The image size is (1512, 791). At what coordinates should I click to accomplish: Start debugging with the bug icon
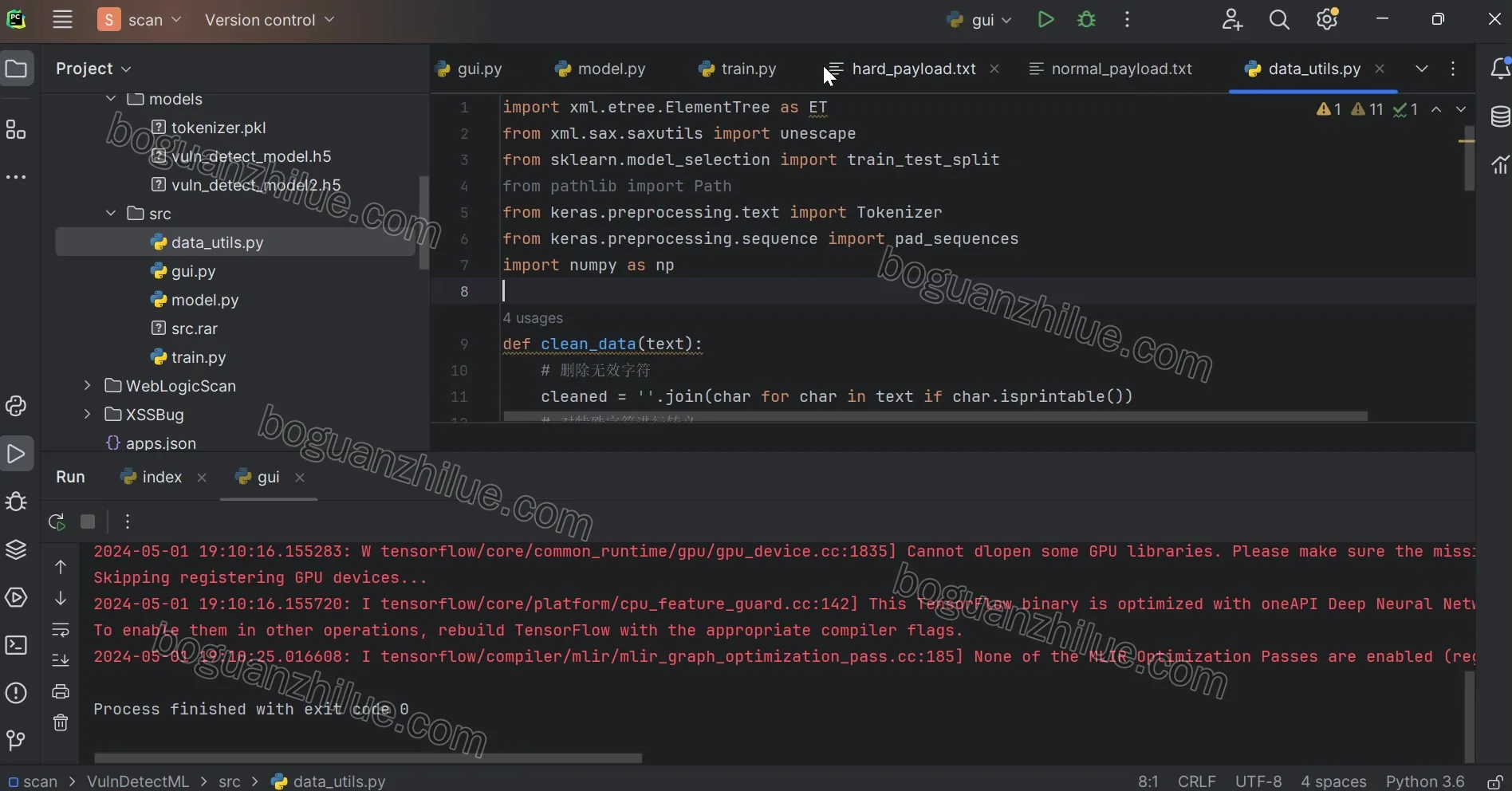click(1086, 20)
